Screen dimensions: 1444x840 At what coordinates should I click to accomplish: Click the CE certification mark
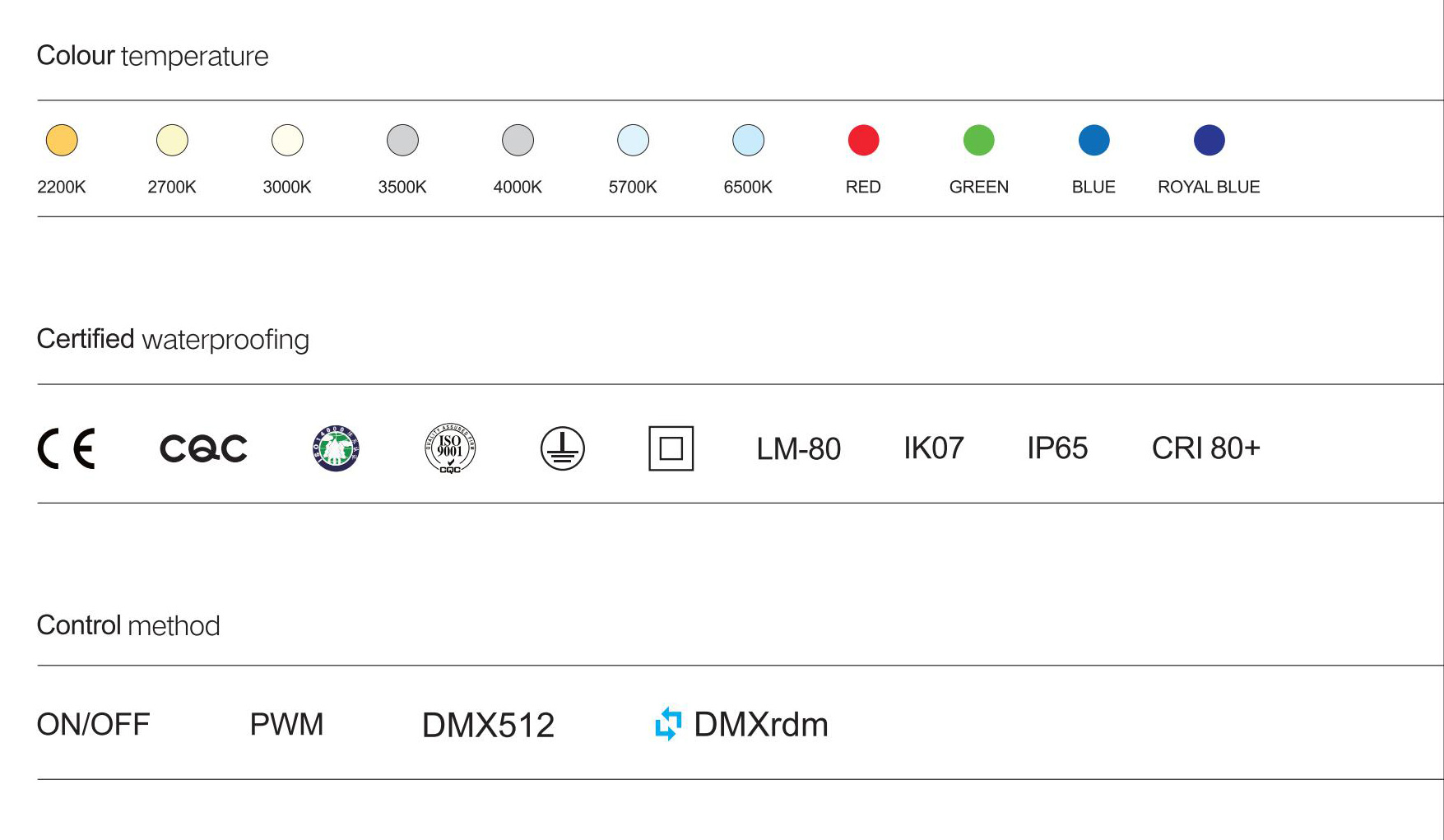(67, 448)
